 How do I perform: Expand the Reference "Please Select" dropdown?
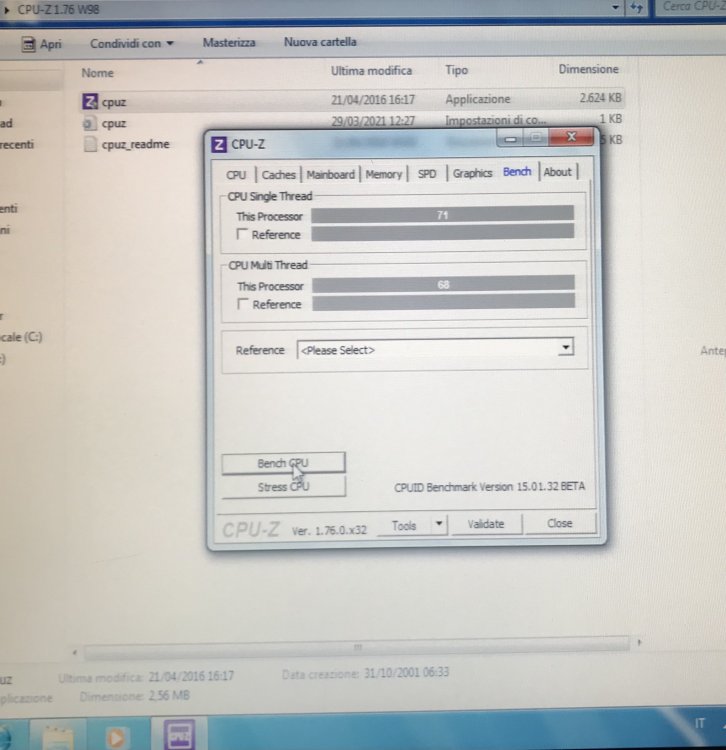(566, 348)
